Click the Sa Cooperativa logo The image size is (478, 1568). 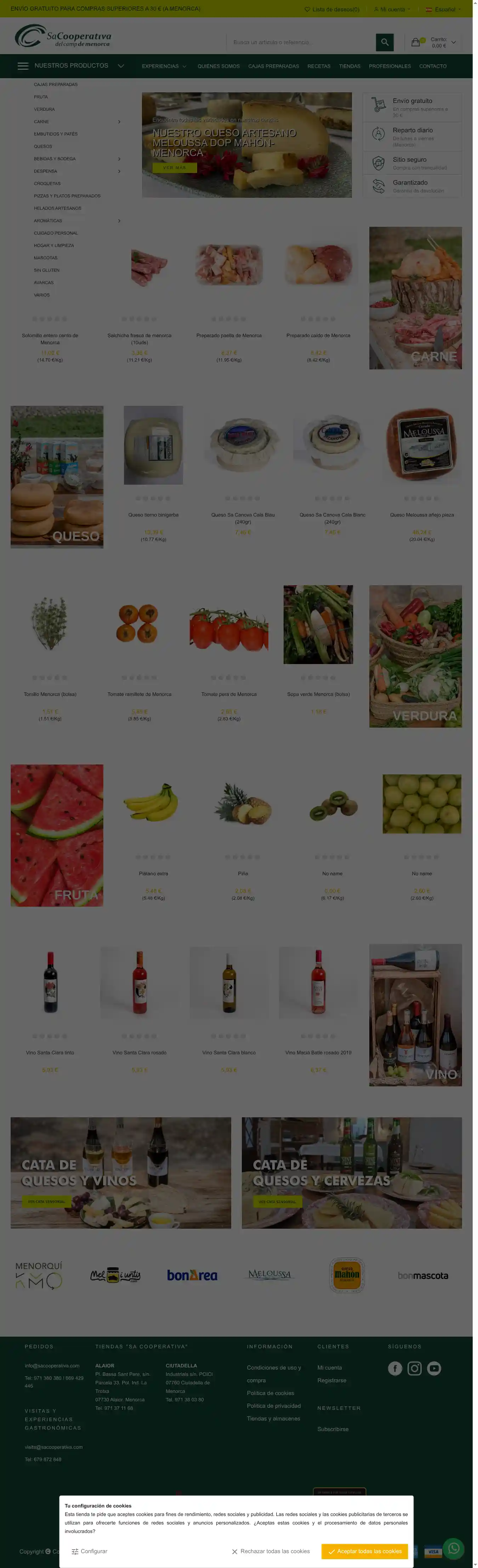(63, 36)
